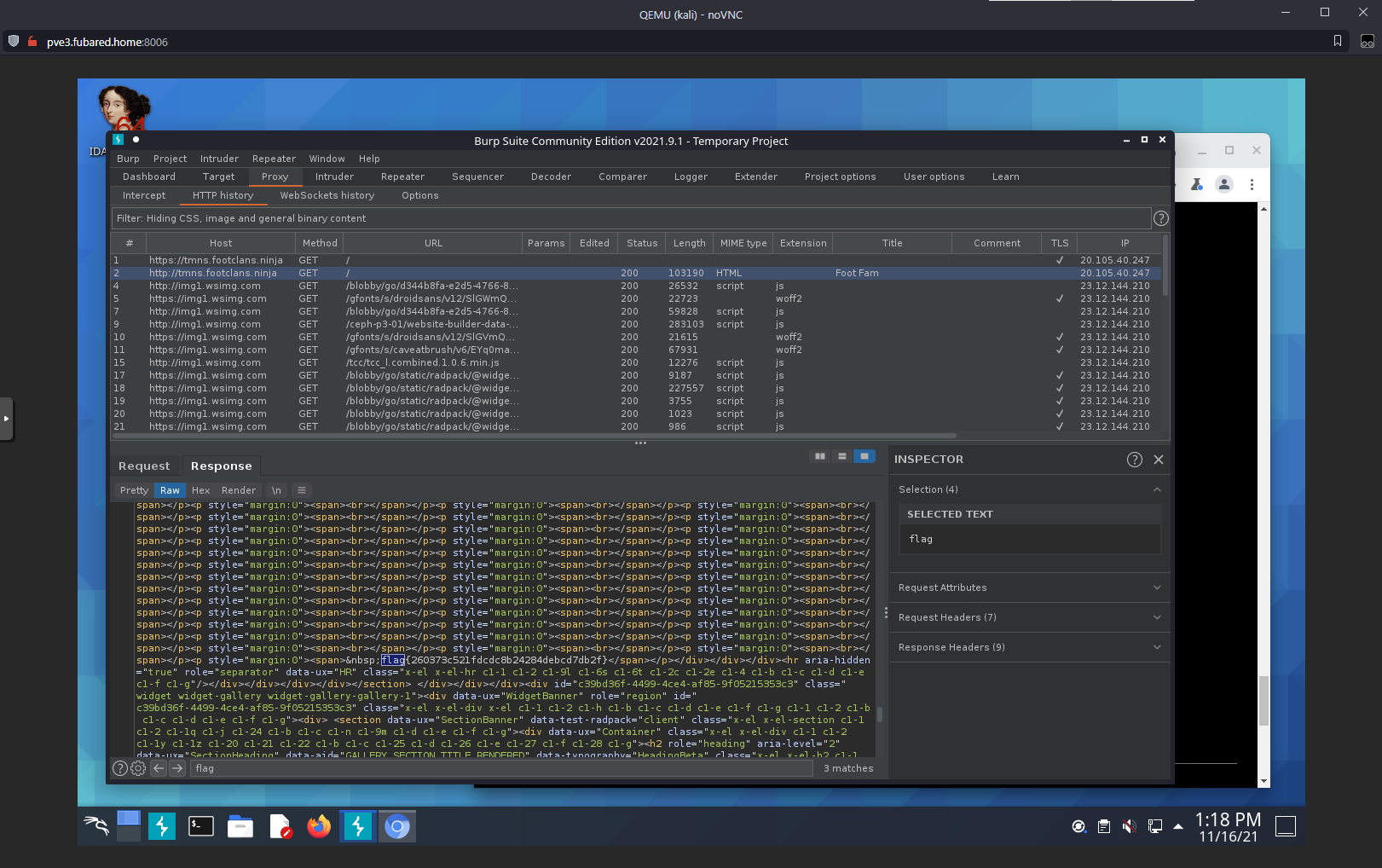Open WebSockets history sub-tab
This screenshot has width=1382, height=868.
click(x=327, y=195)
